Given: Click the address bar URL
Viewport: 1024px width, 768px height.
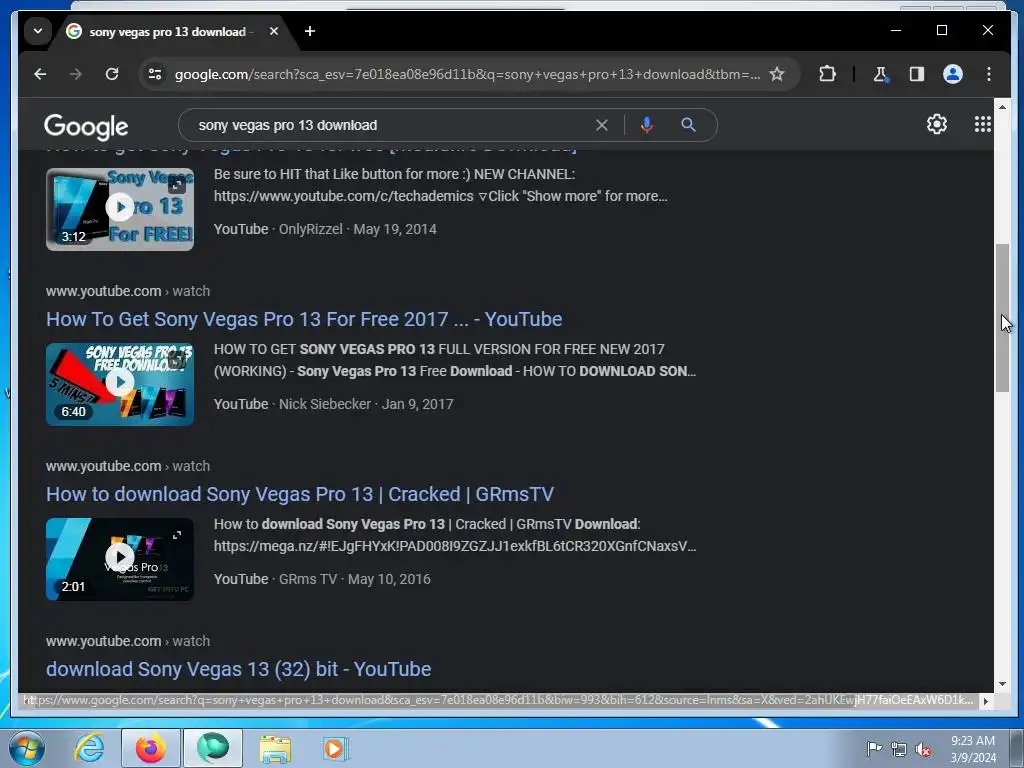Looking at the screenshot, I should (467, 74).
